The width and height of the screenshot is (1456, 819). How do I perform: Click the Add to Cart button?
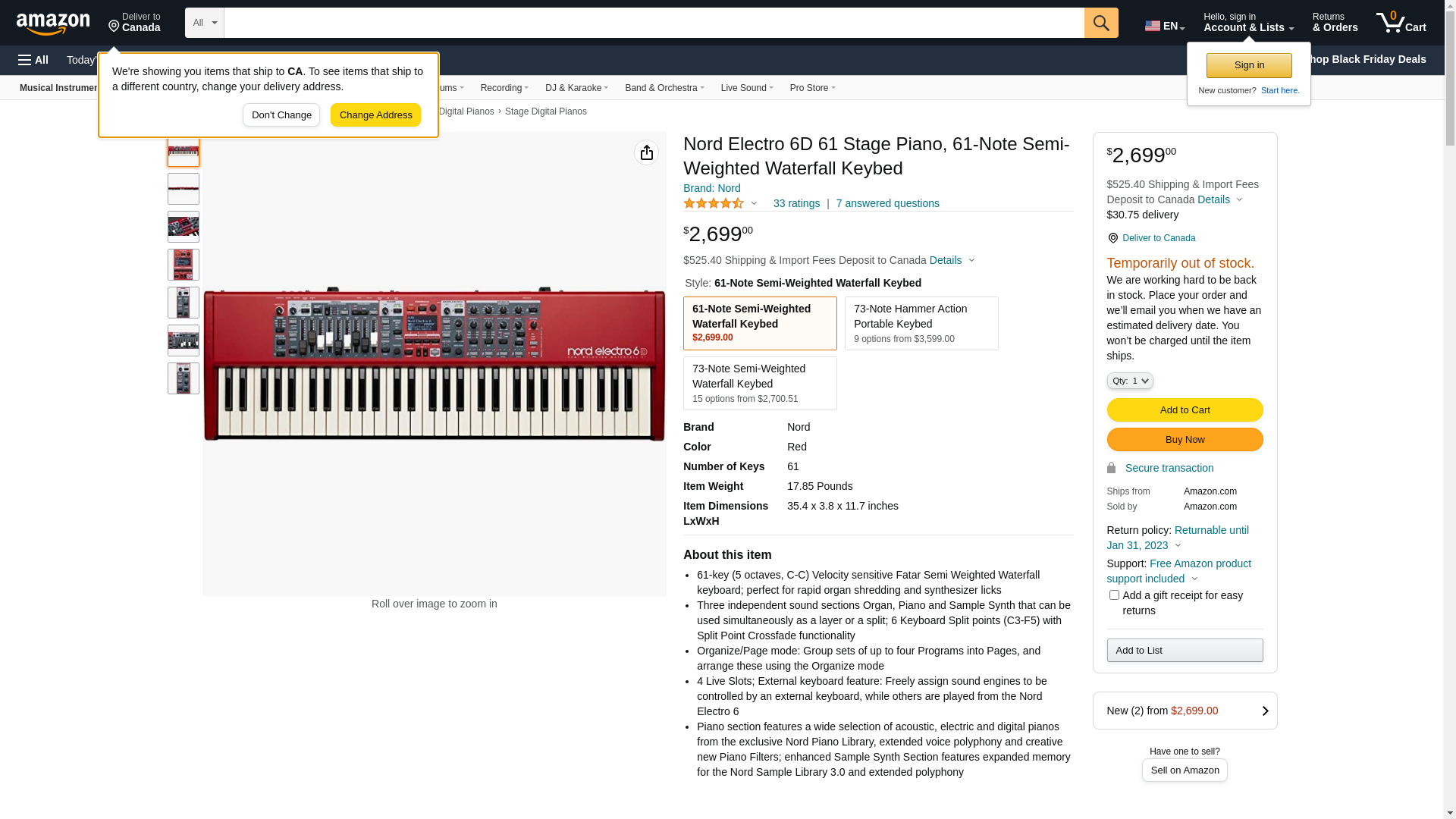[x=1184, y=410]
